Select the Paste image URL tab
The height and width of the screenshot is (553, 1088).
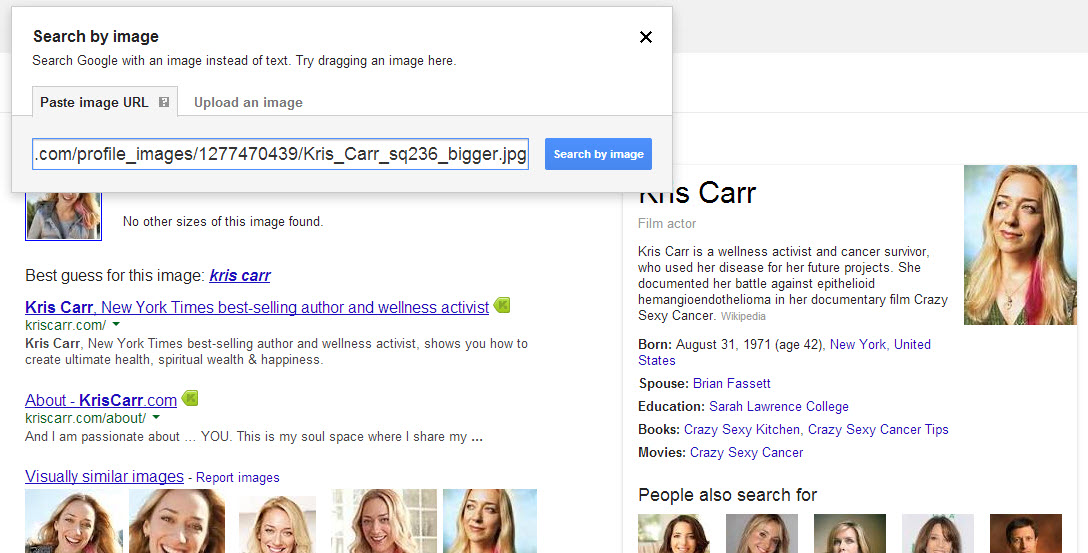pyautogui.click(x=94, y=102)
